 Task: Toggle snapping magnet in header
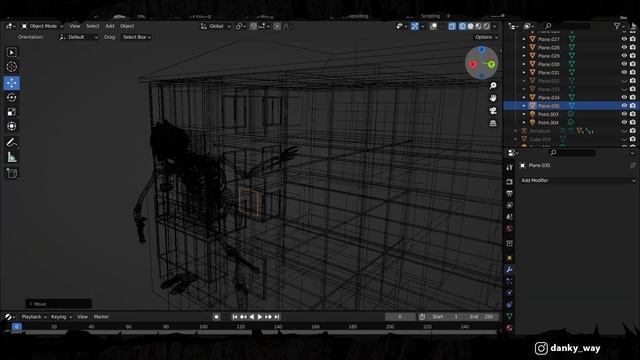click(253, 26)
